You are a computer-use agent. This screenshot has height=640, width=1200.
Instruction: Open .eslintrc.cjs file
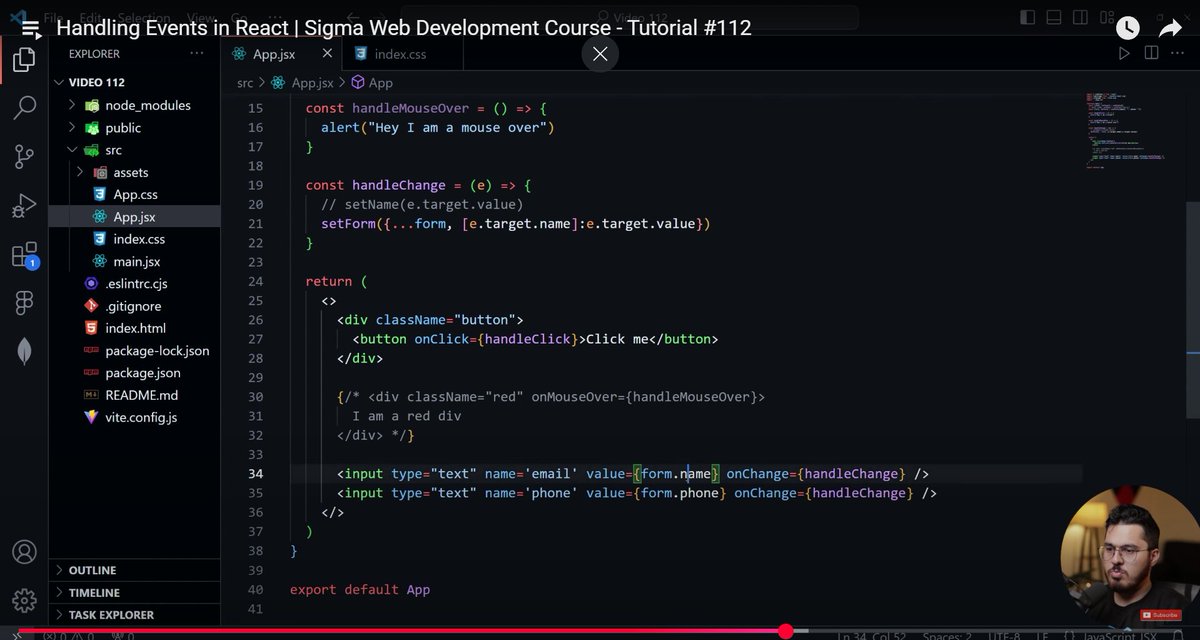coord(135,284)
